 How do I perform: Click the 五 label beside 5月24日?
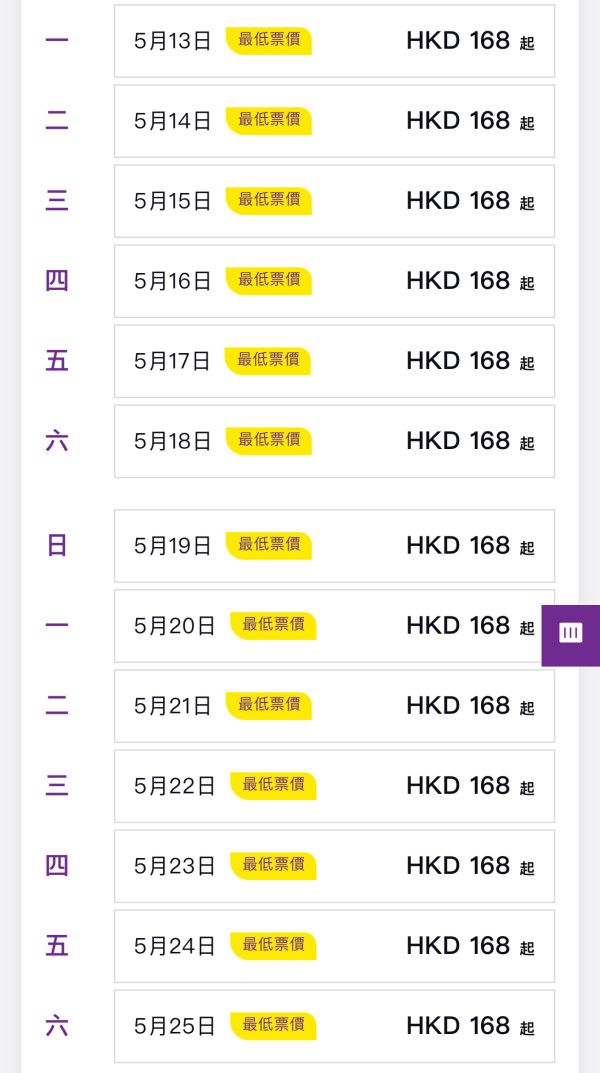click(x=56, y=946)
